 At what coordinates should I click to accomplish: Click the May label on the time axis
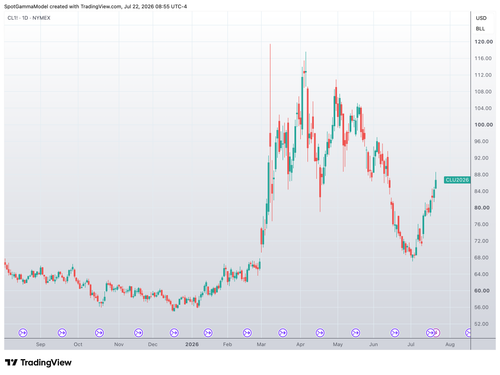338,344
